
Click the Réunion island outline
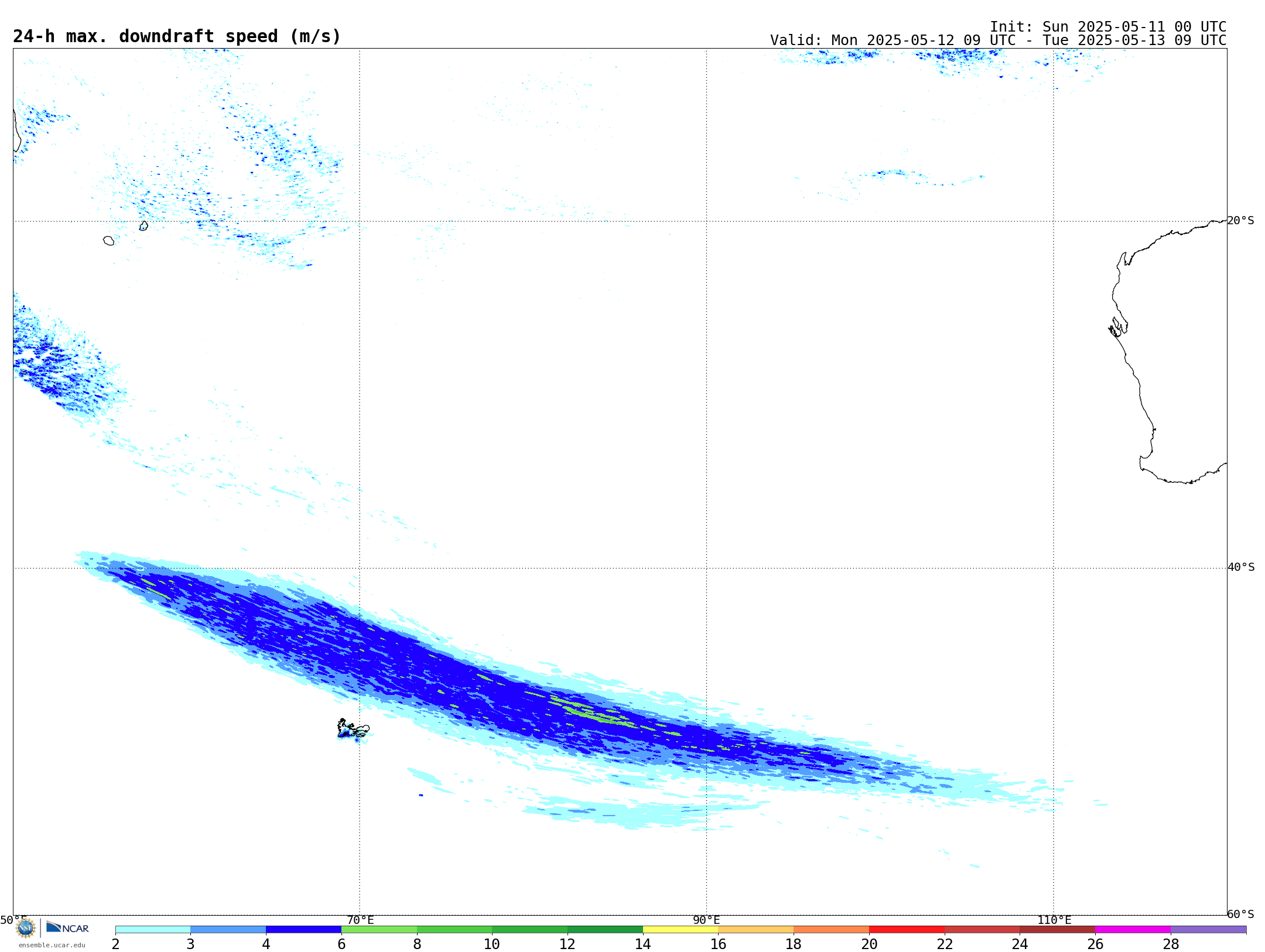[x=108, y=241]
